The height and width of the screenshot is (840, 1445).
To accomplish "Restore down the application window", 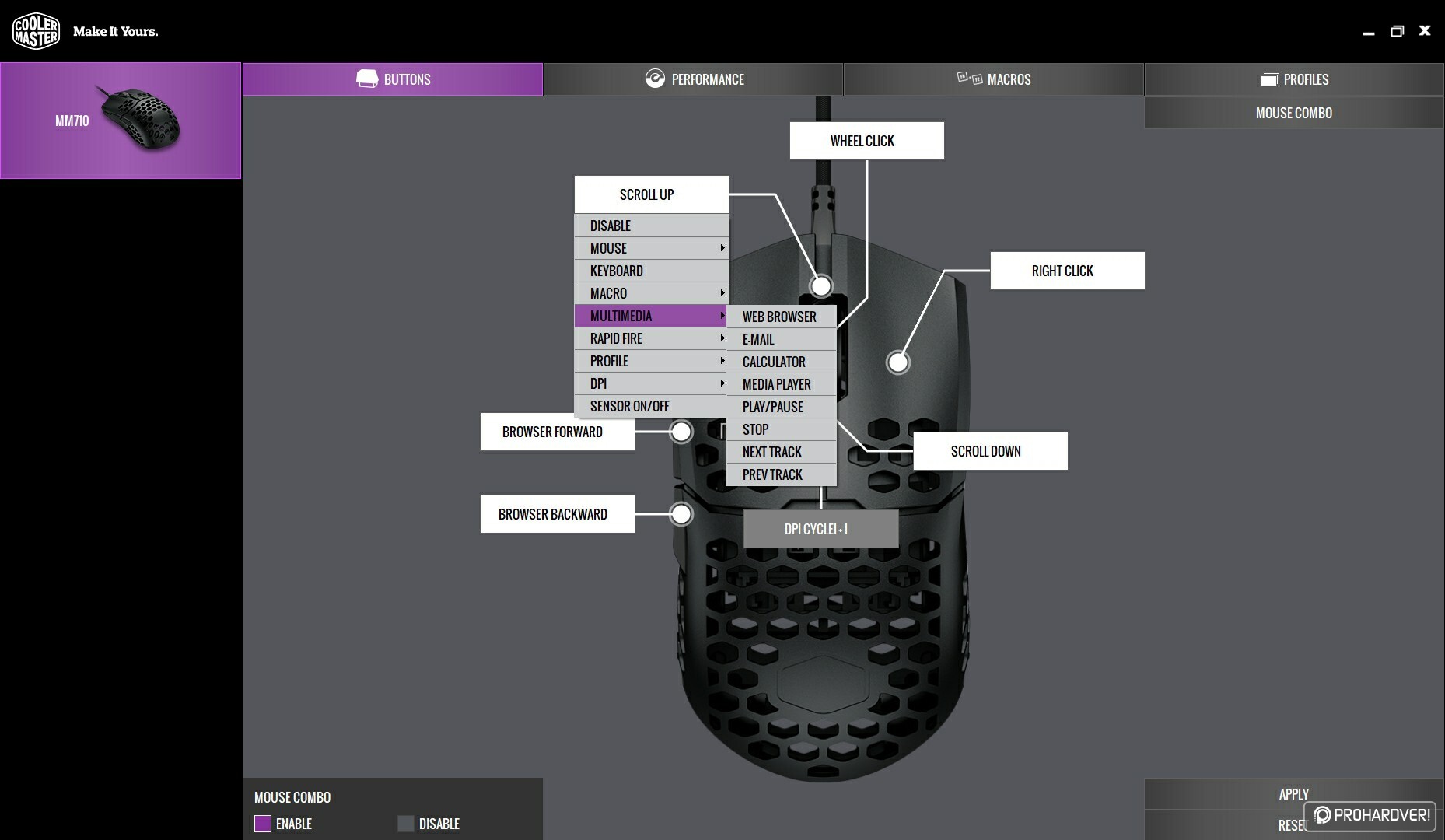I will pos(1397,31).
